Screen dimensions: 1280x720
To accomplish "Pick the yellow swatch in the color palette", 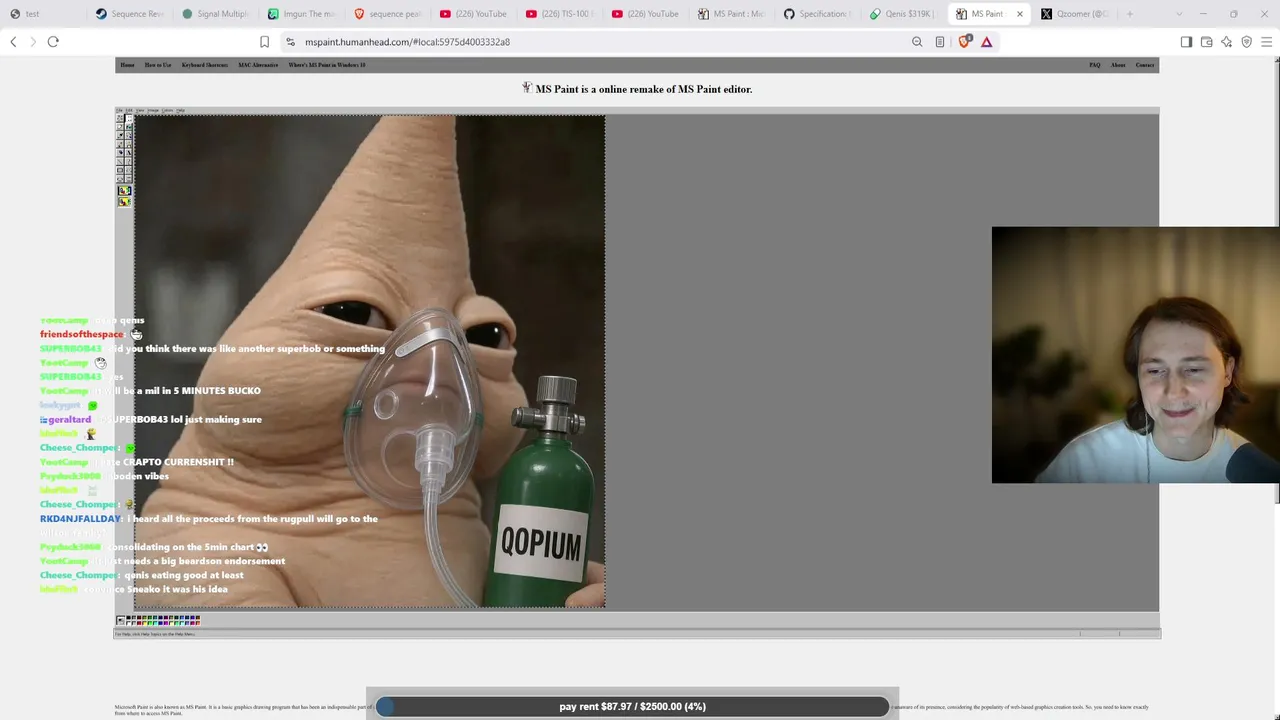I will [x=145, y=623].
